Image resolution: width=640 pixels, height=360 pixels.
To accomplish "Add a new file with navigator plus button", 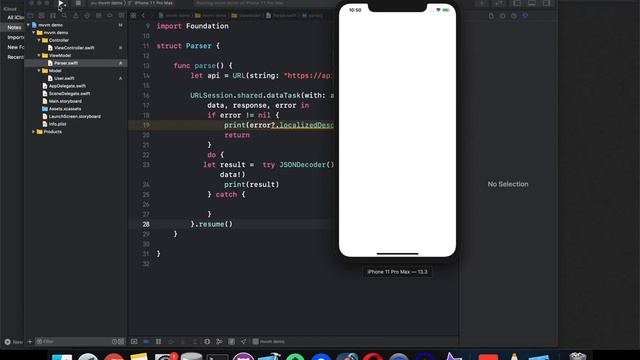I will point(30,342).
